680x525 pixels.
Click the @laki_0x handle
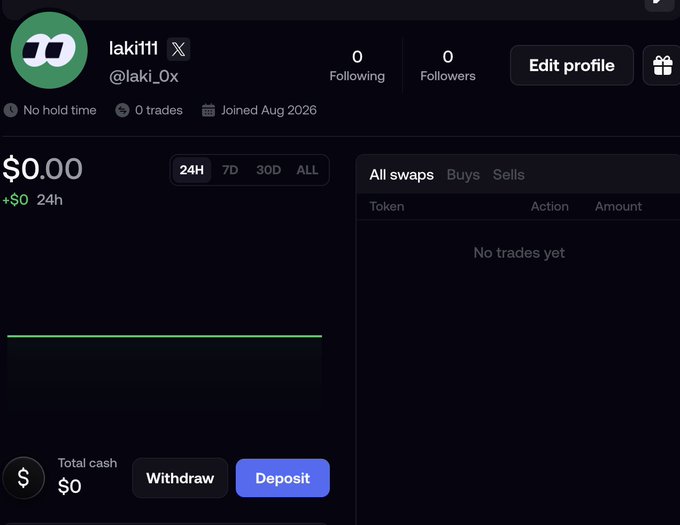[144, 77]
